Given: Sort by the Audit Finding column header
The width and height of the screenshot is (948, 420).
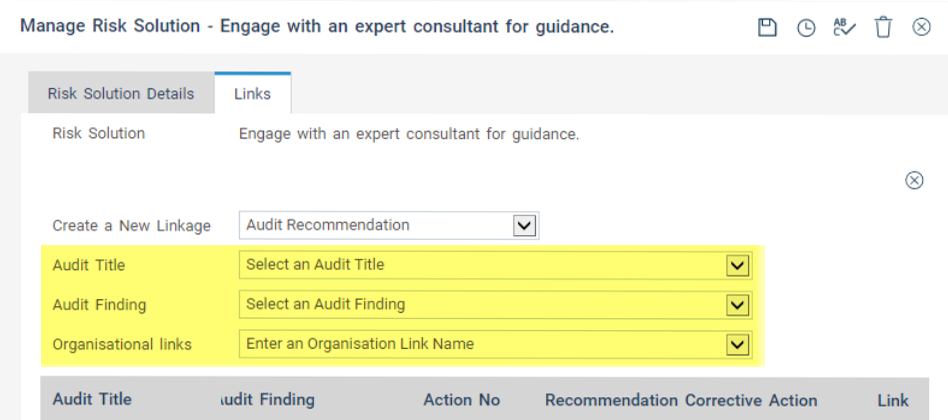Looking at the screenshot, I should [266, 400].
